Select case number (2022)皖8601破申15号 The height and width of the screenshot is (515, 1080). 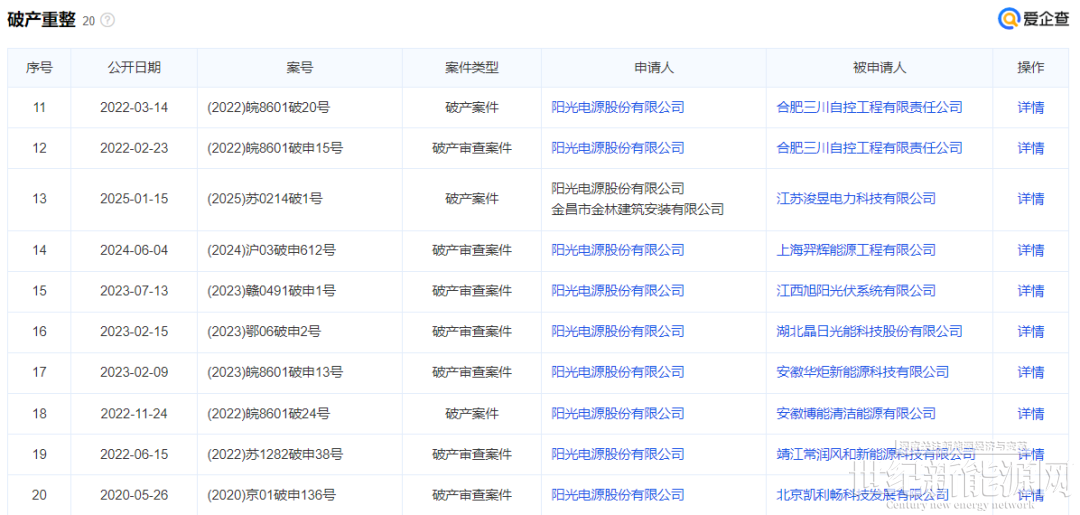275,148
